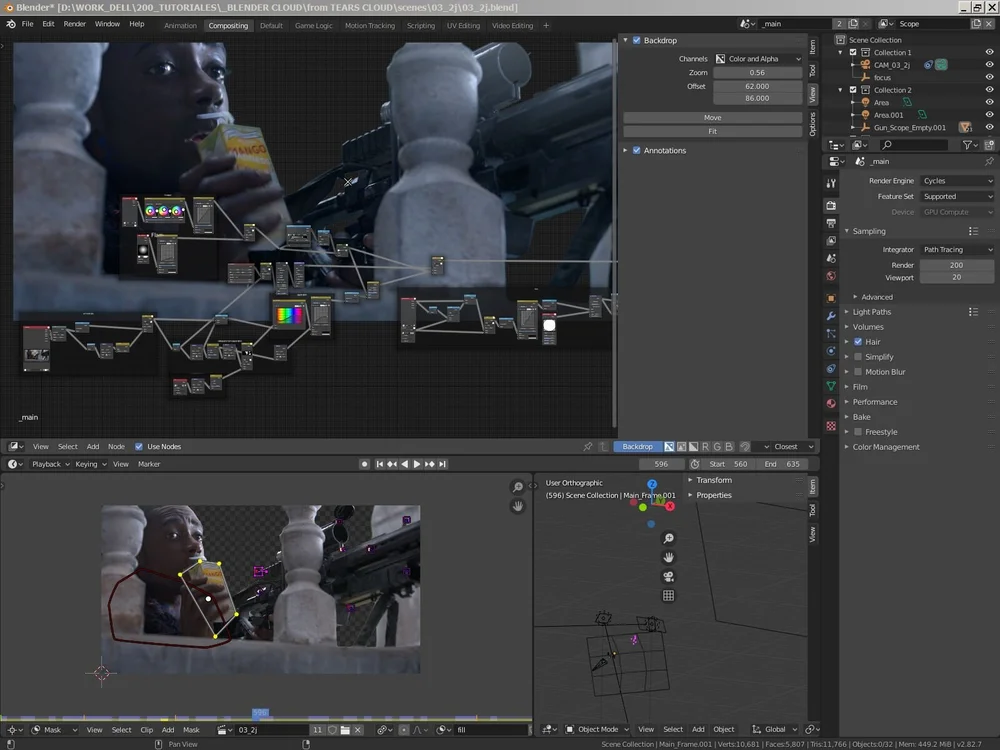Image resolution: width=1000 pixels, height=750 pixels.
Task: Open the Channels dropdown Color and Alpha
Action: pyautogui.click(x=758, y=59)
